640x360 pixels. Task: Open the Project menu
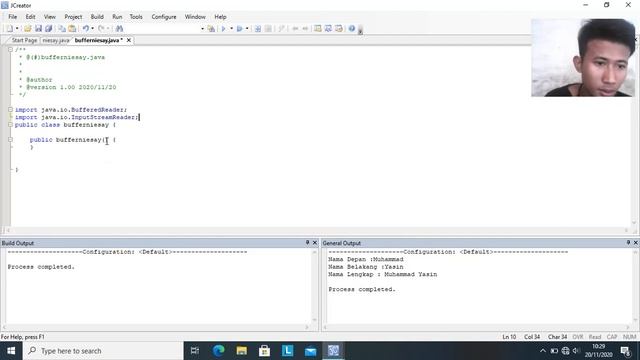coord(73,17)
